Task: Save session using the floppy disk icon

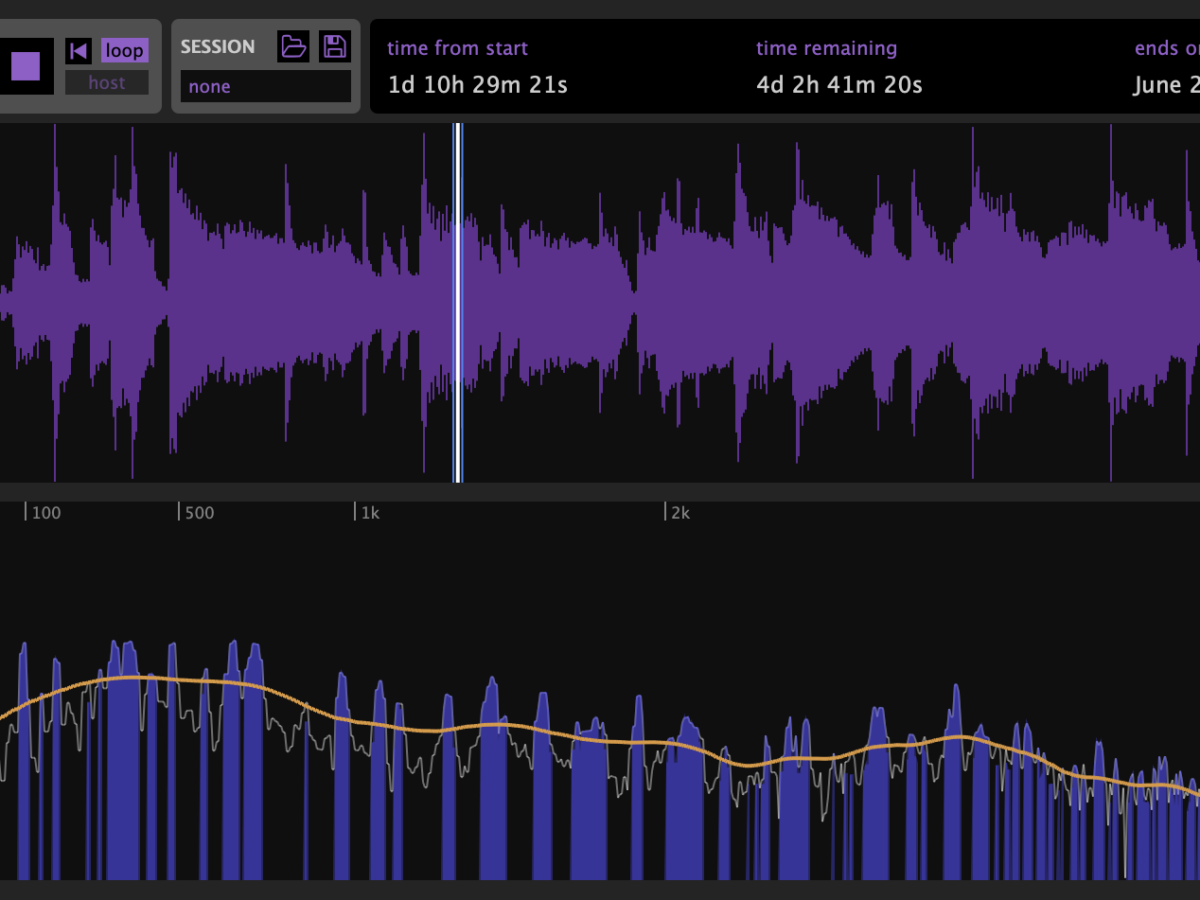Action: point(334,46)
